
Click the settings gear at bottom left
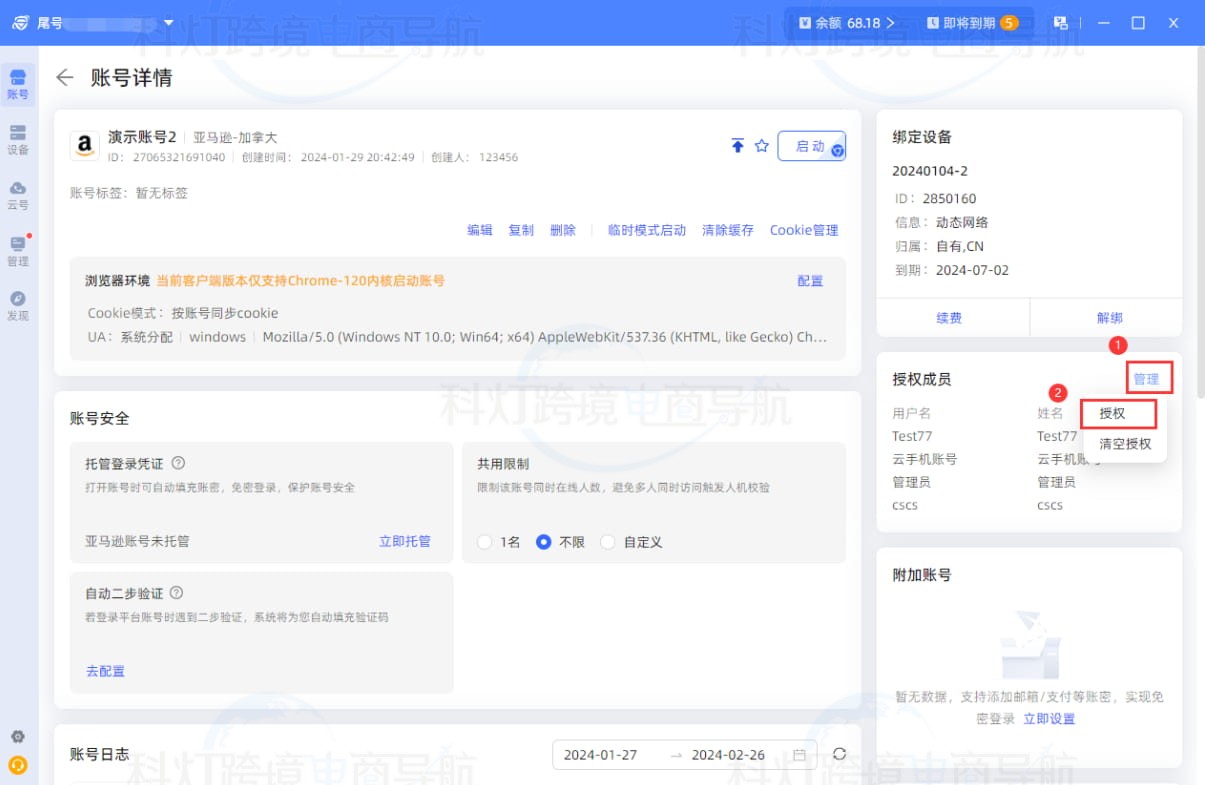18,736
